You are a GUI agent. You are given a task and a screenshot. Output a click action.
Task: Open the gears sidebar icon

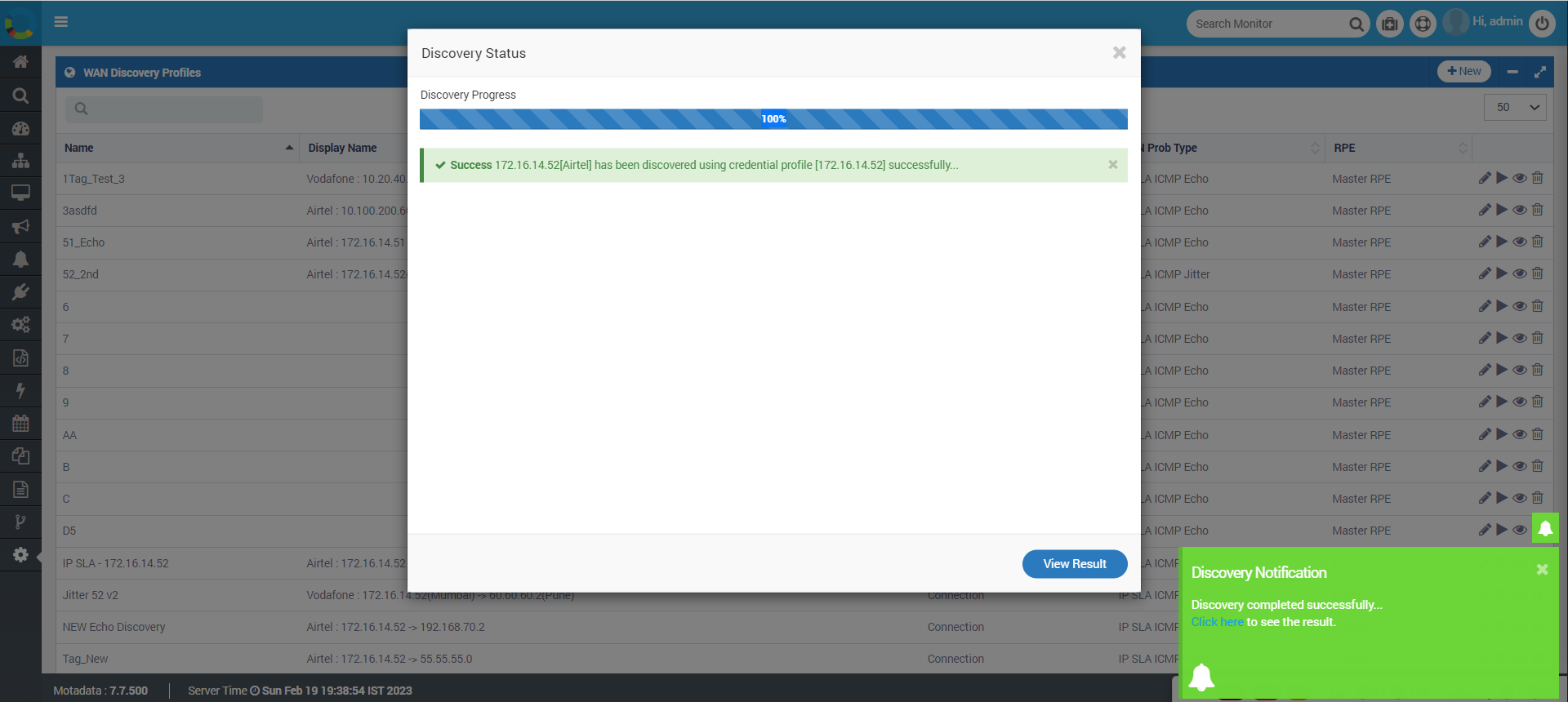pos(20,325)
